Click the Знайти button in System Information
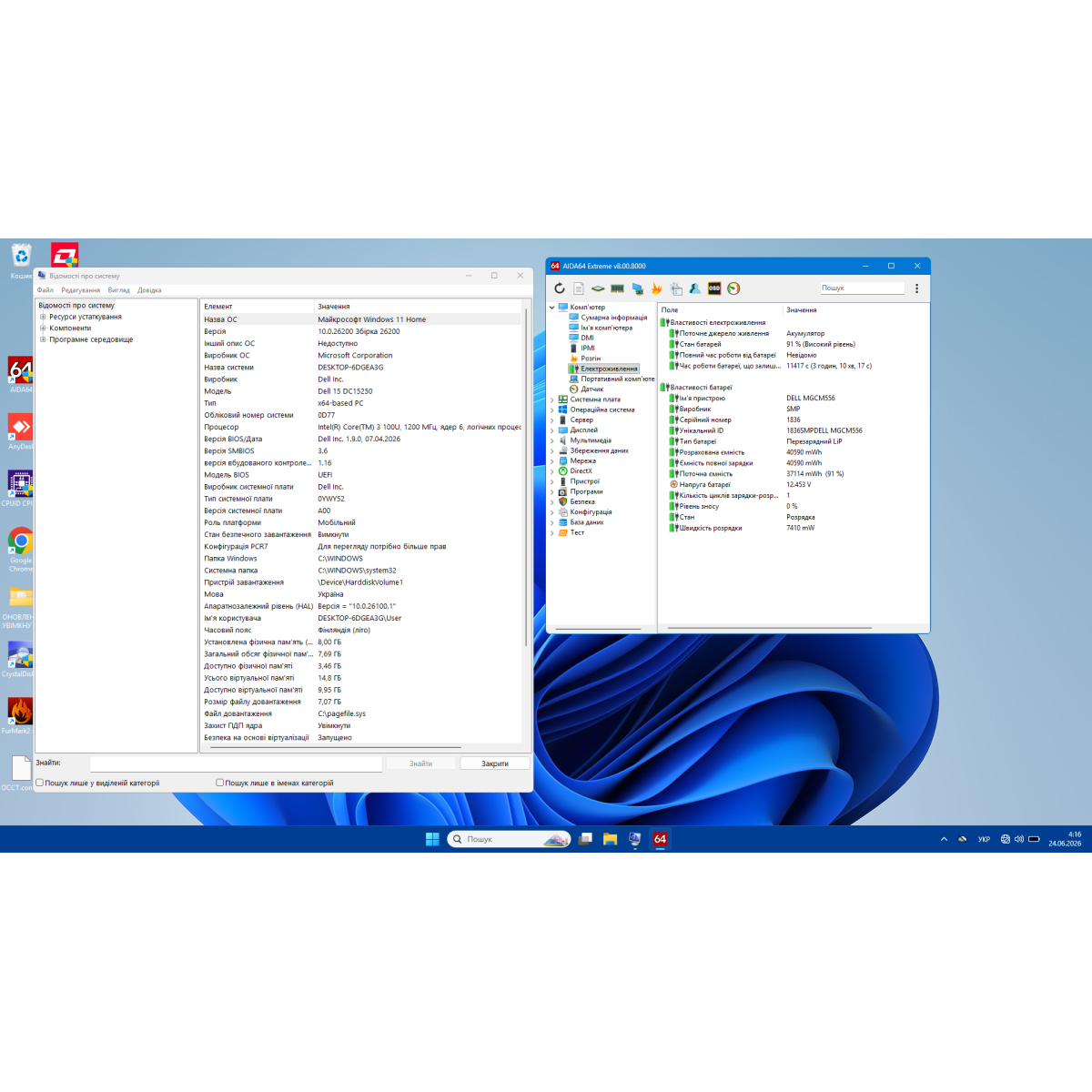Image resolution: width=1092 pixels, height=1092 pixels. tap(420, 763)
